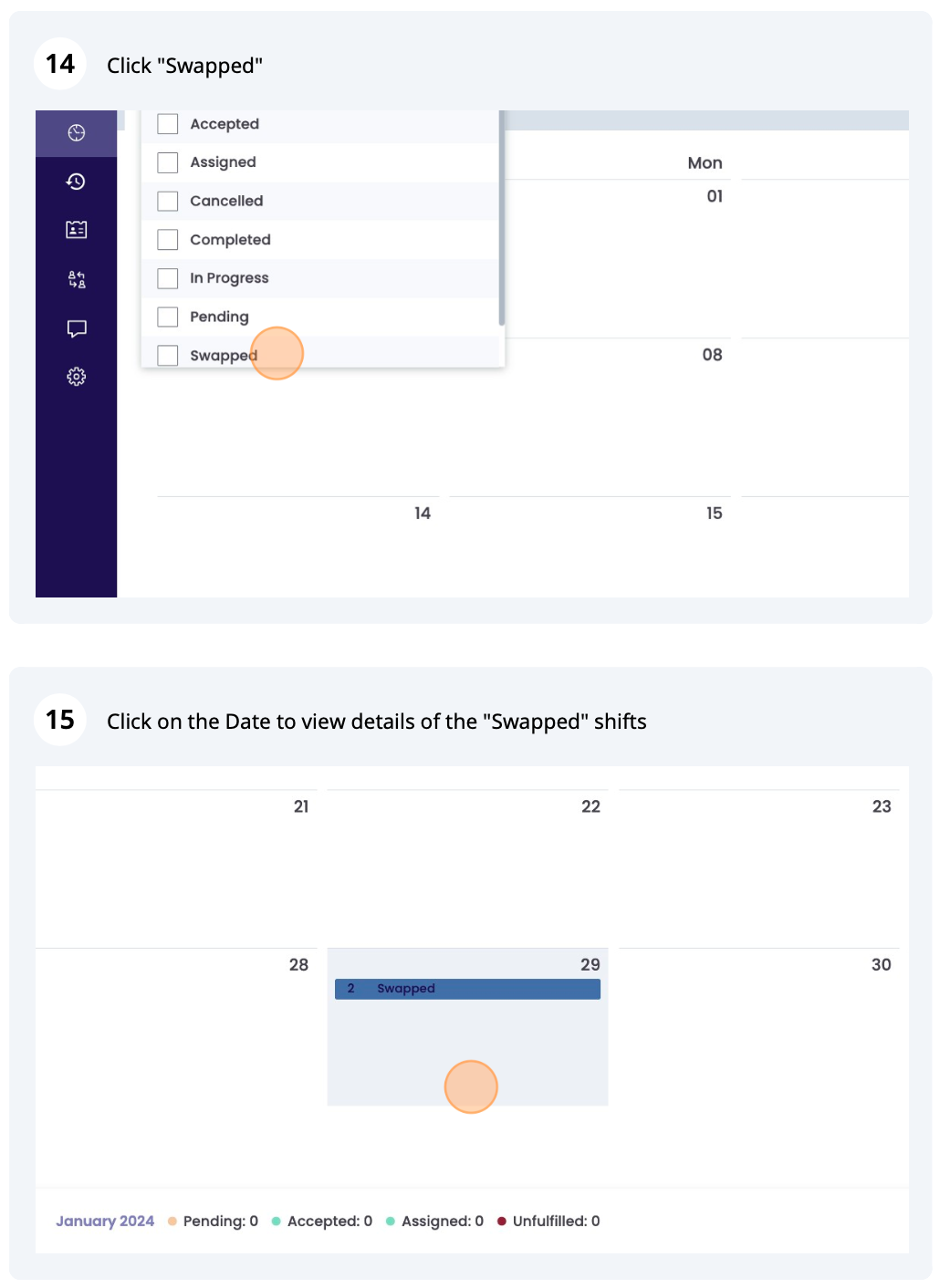Open the history clock sidebar icon
Screen dimensions: 940x1288
77,182
